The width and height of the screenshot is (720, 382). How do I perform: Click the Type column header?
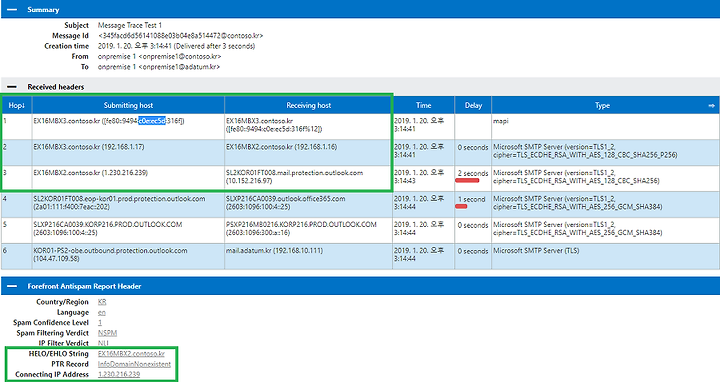click(x=602, y=105)
